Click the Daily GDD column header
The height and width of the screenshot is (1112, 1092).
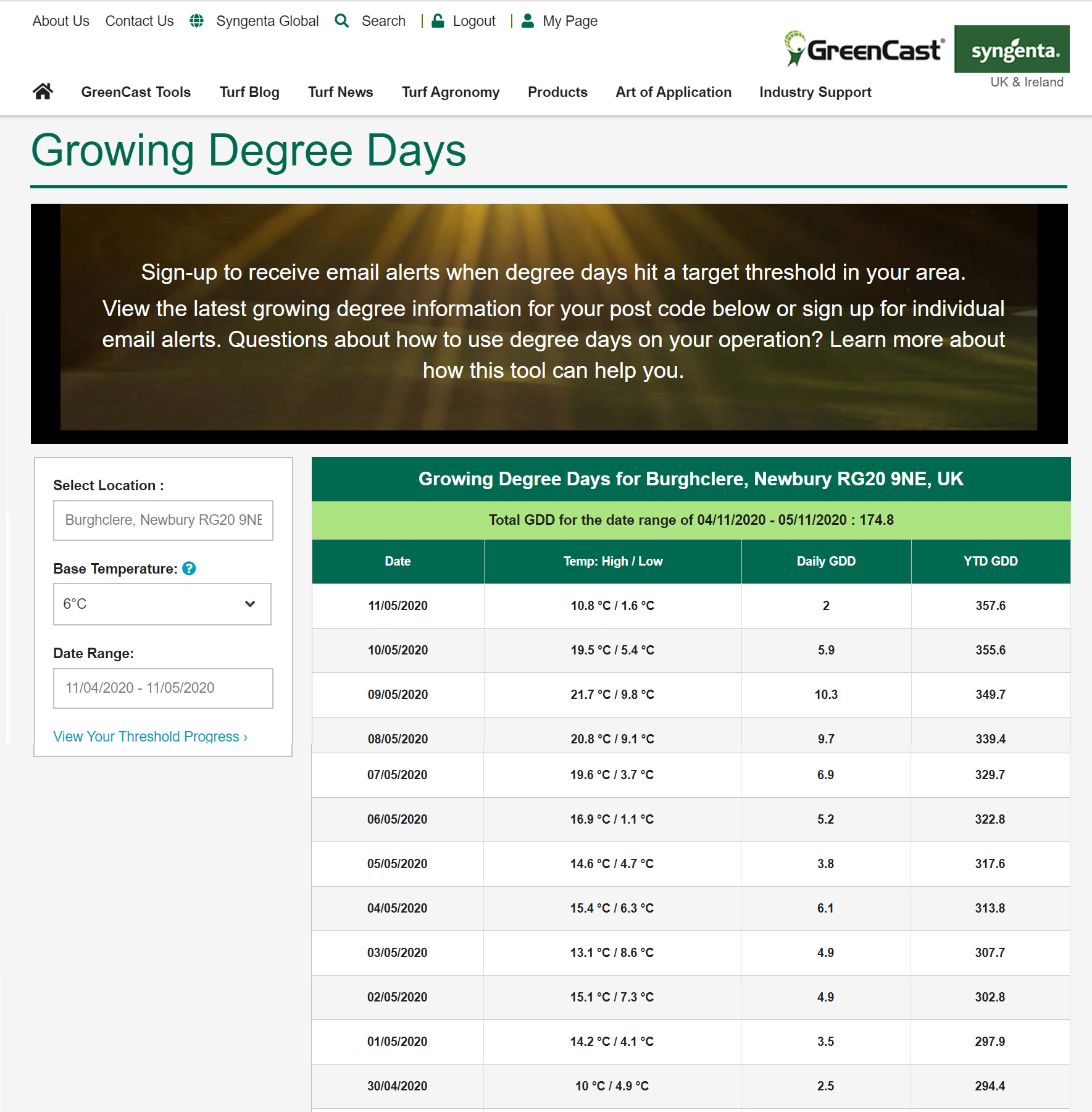pyautogui.click(x=825, y=561)
